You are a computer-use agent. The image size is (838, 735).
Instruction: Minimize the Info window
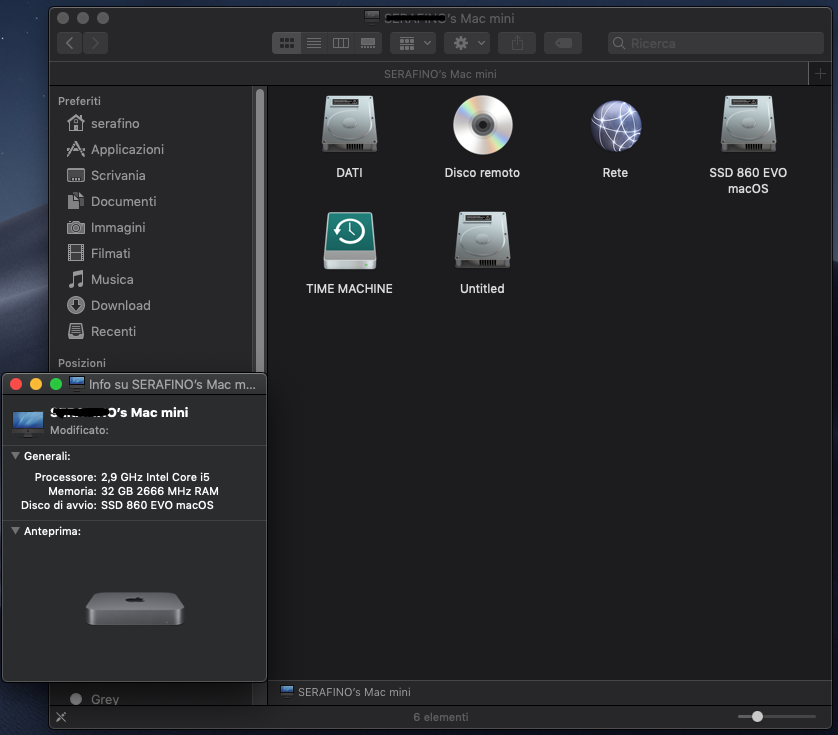coord(36,384)
